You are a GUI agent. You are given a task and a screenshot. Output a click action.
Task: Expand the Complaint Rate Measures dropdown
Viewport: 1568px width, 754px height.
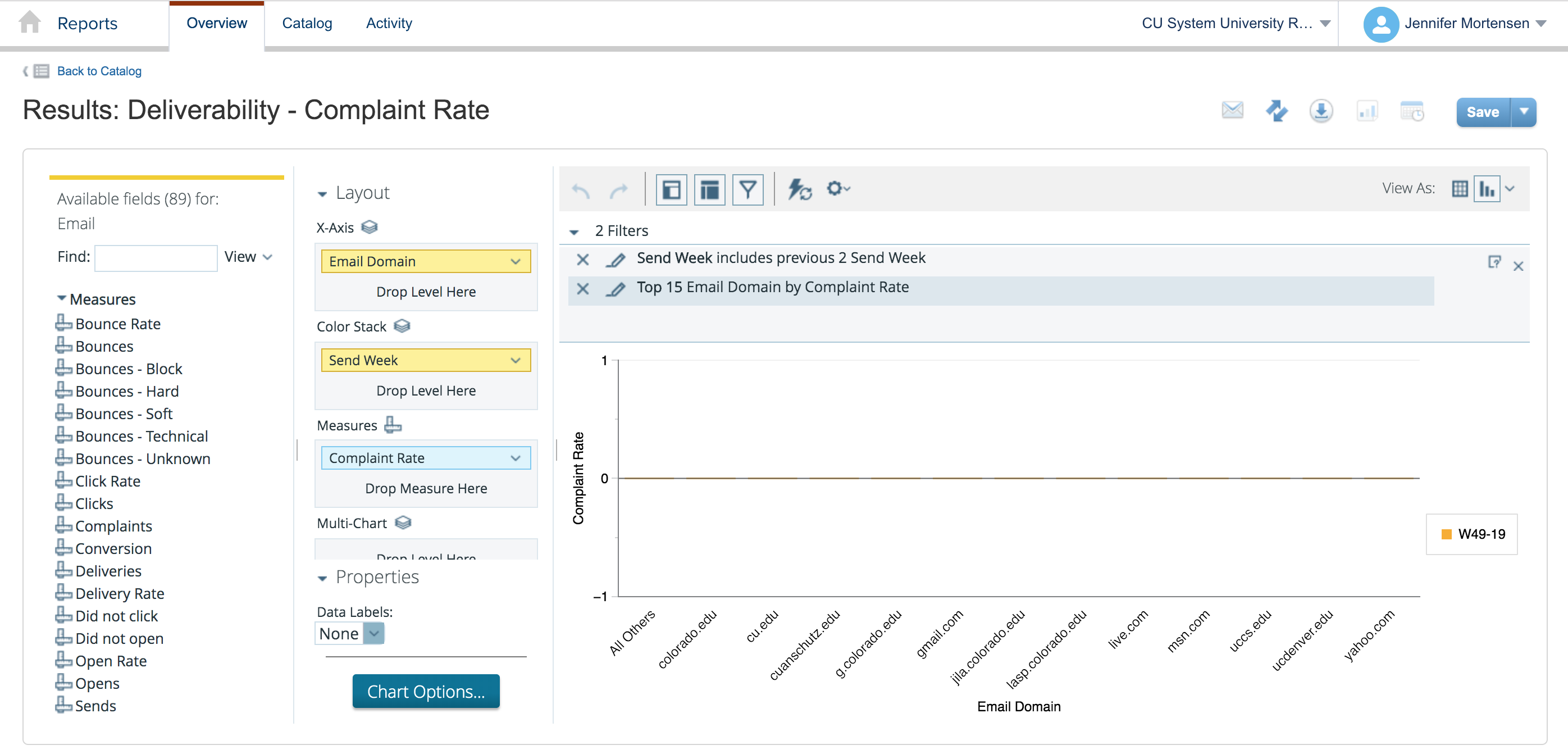coord(515,458)
